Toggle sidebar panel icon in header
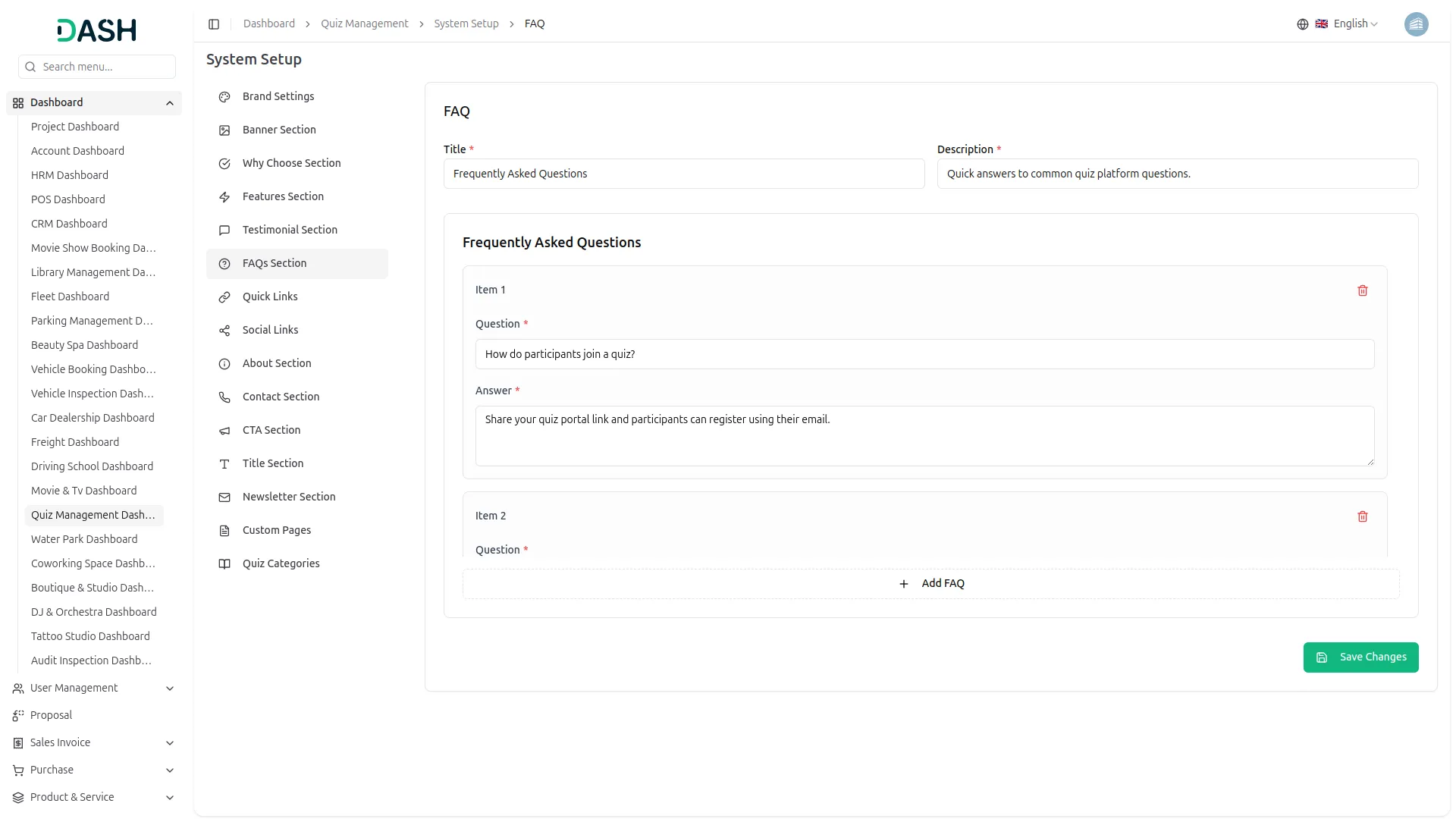1456x819 pixels. click(214, 24)
